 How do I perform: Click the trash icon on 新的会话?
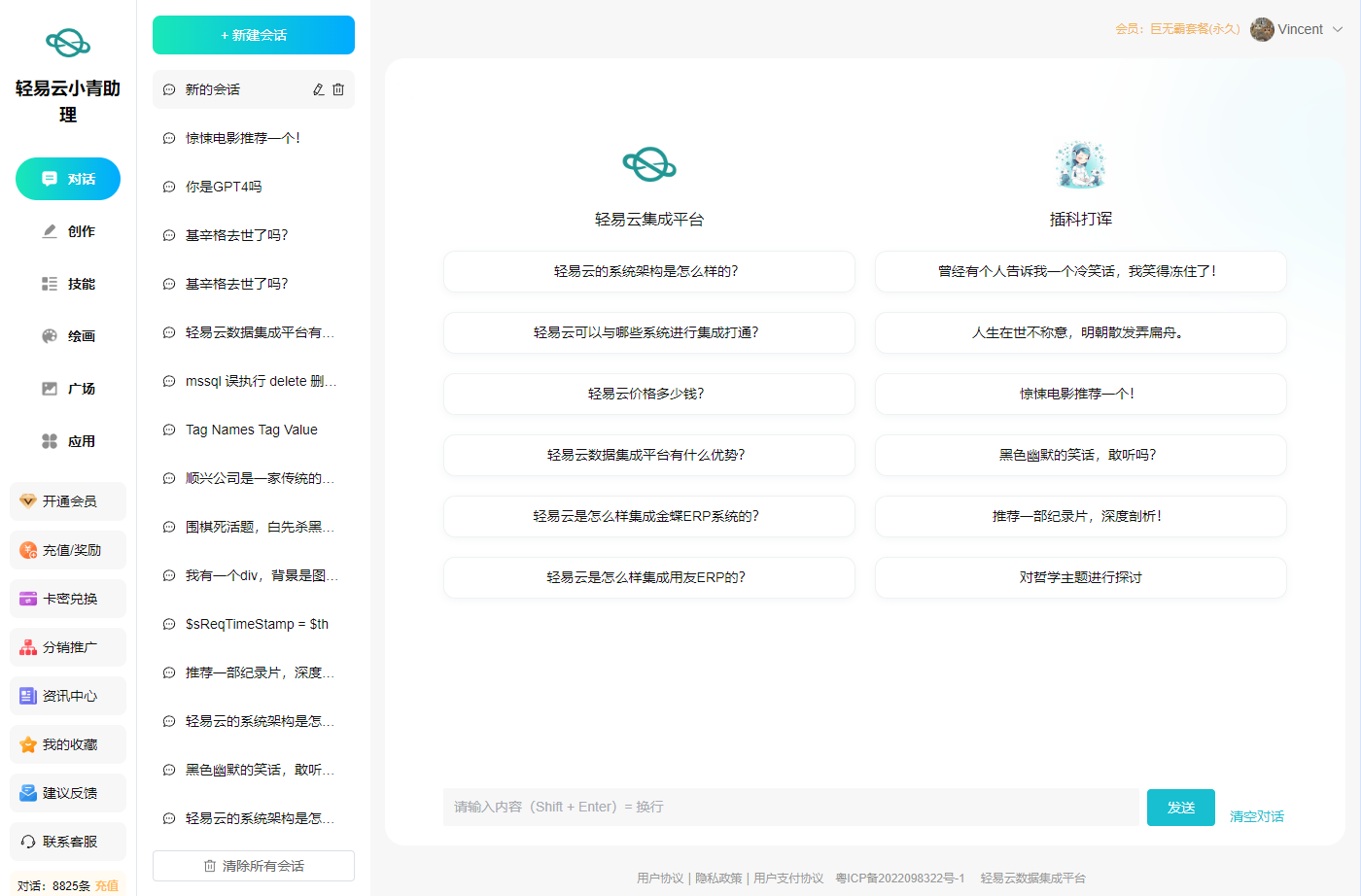[x=338, y=89]
